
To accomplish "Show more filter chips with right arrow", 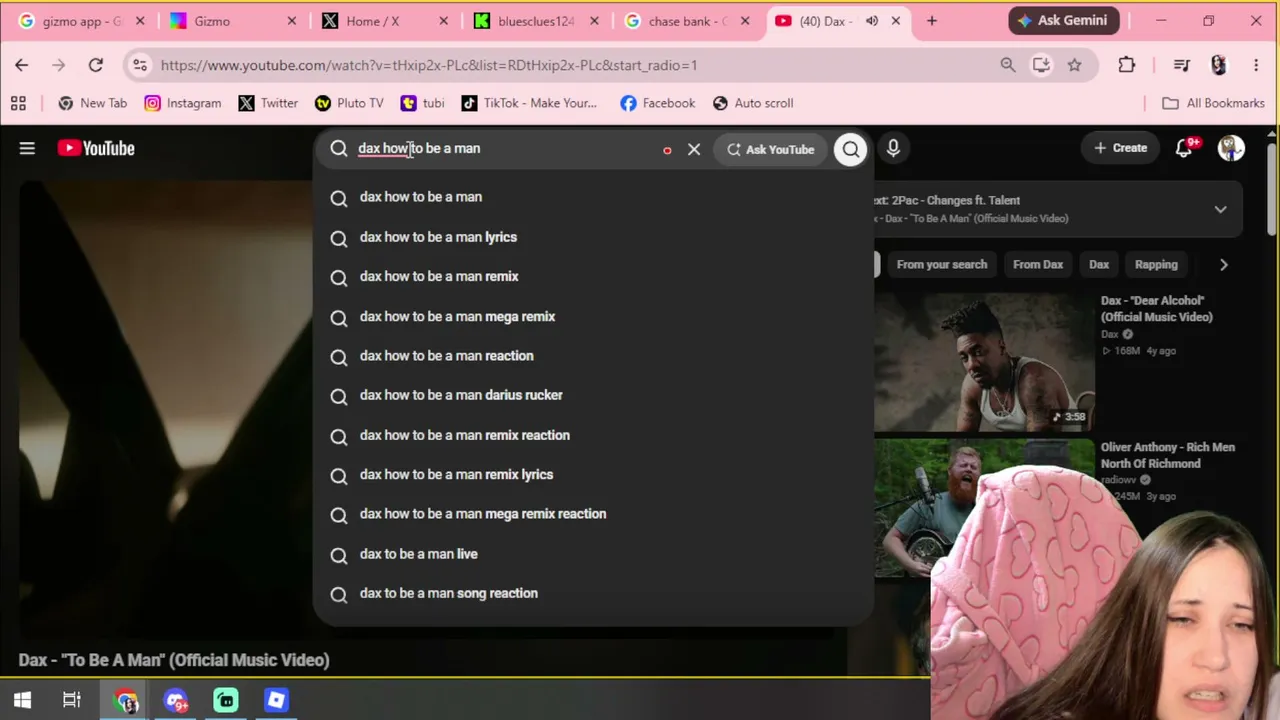I will [x=1223, y=265].
